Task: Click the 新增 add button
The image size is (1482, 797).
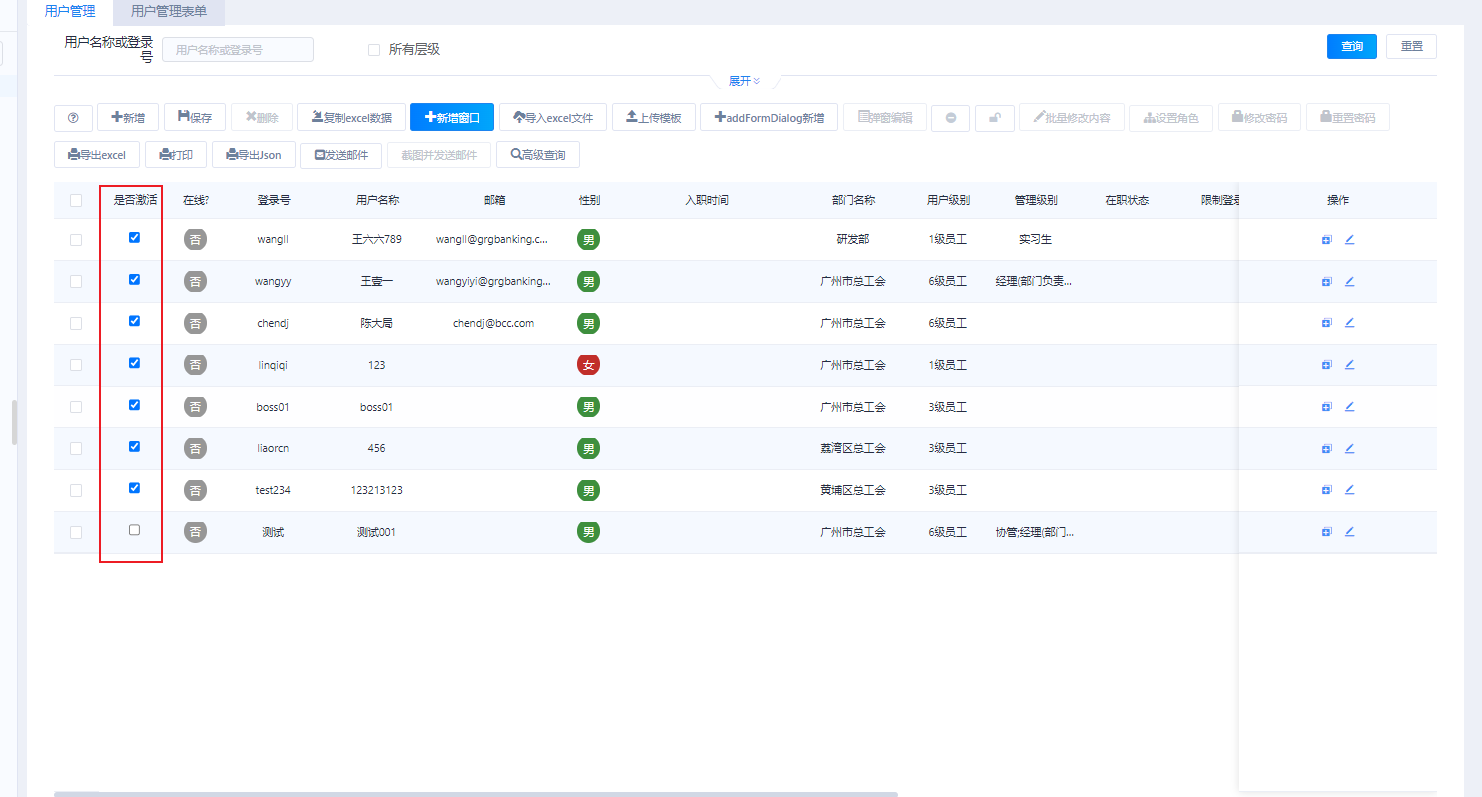Action: [x=128, y=117]
